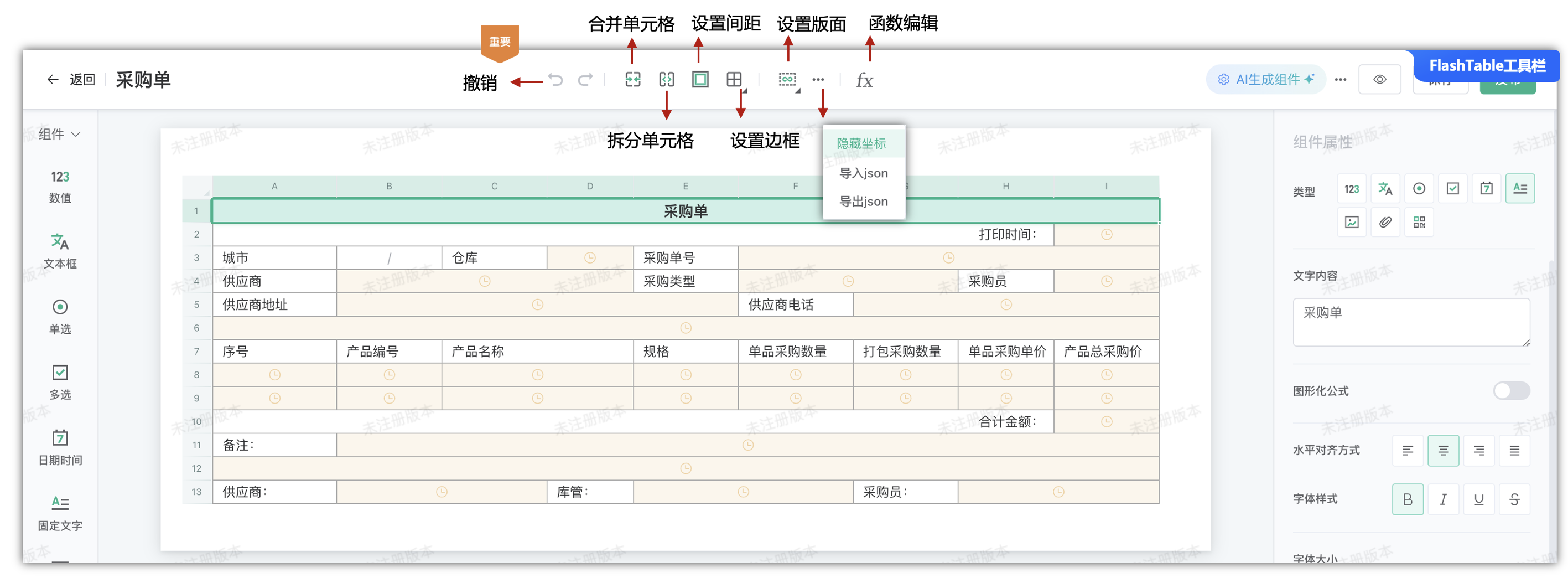
Task: Open the three-dot menu beside AI生成组件
Action: click(1341, 80)
